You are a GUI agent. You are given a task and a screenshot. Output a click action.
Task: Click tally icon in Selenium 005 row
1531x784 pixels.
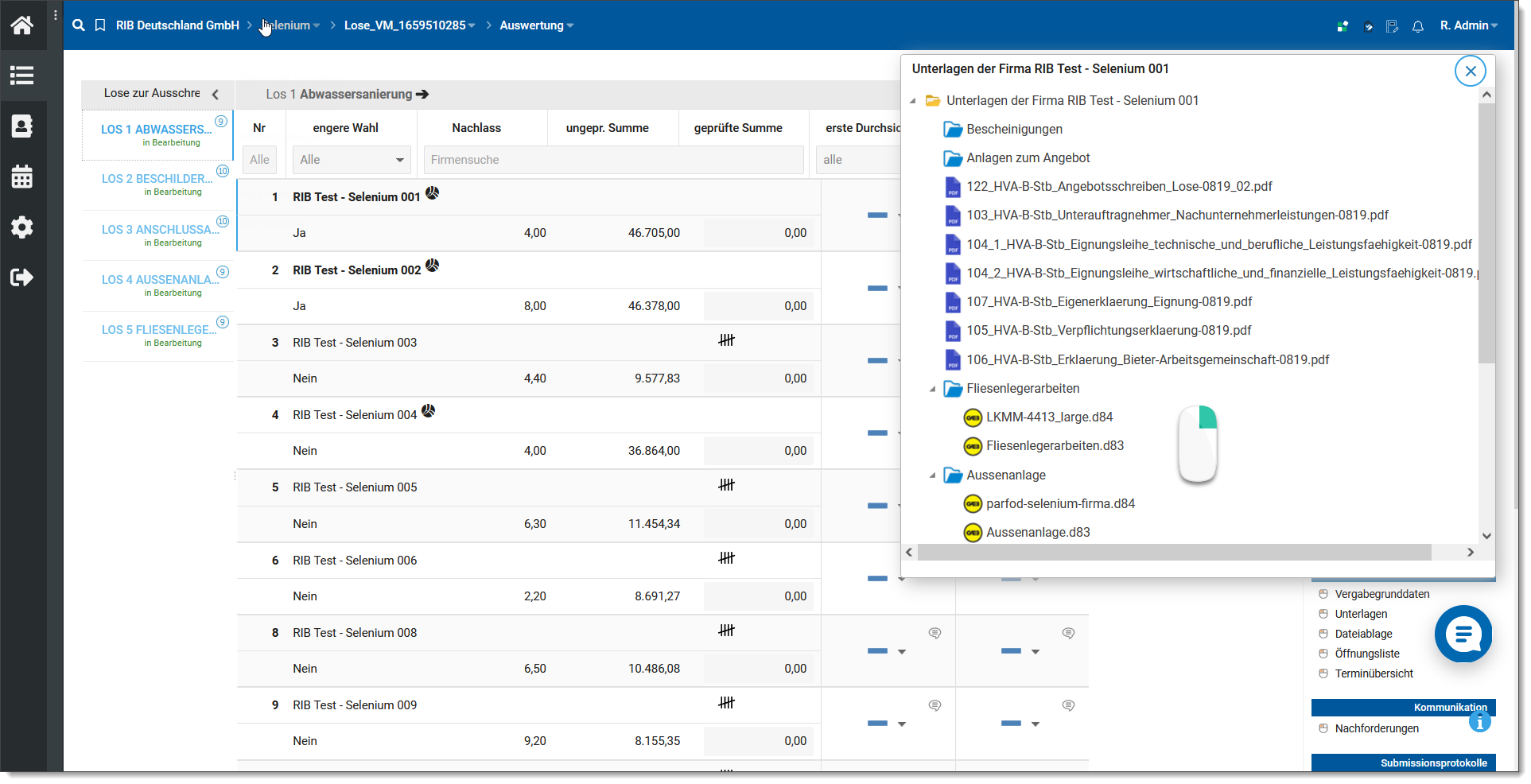point(726,485)
